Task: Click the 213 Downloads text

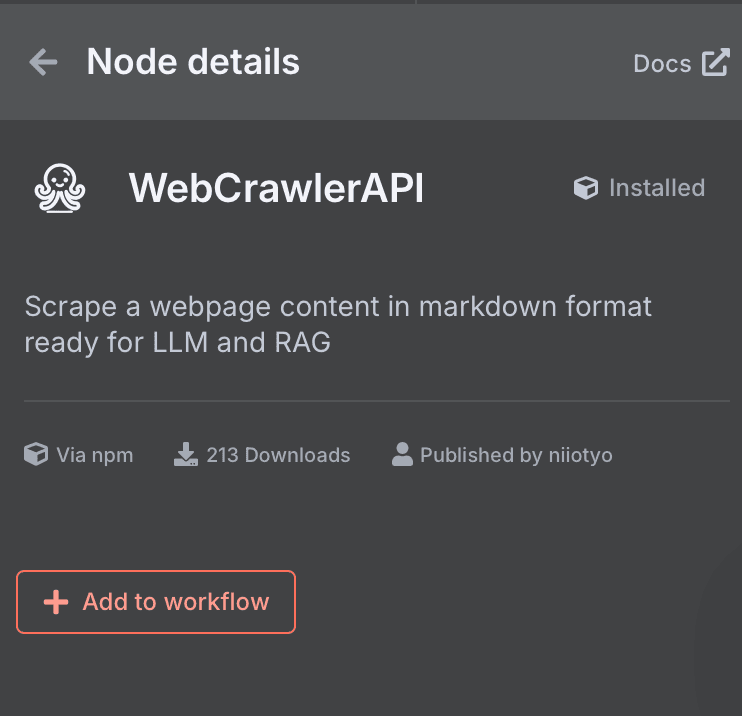Action: [278, 455]
